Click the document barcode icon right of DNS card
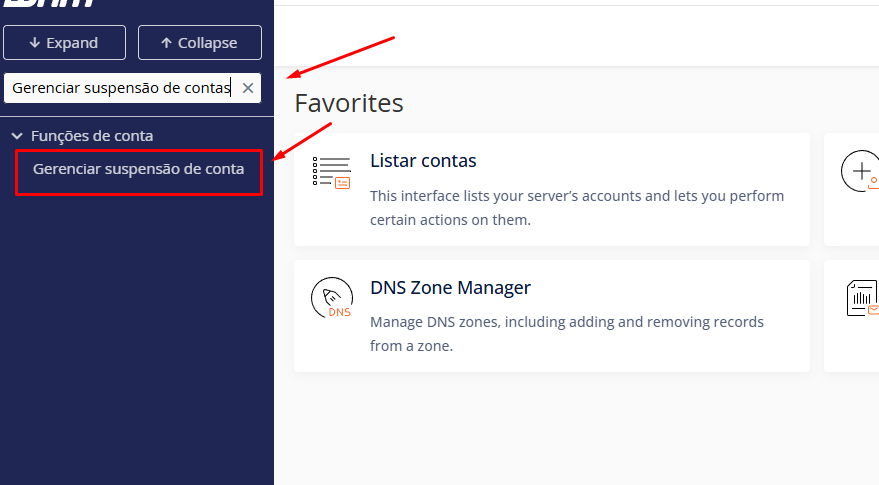This screenshot has width=879, height=485. click(862, 298)
